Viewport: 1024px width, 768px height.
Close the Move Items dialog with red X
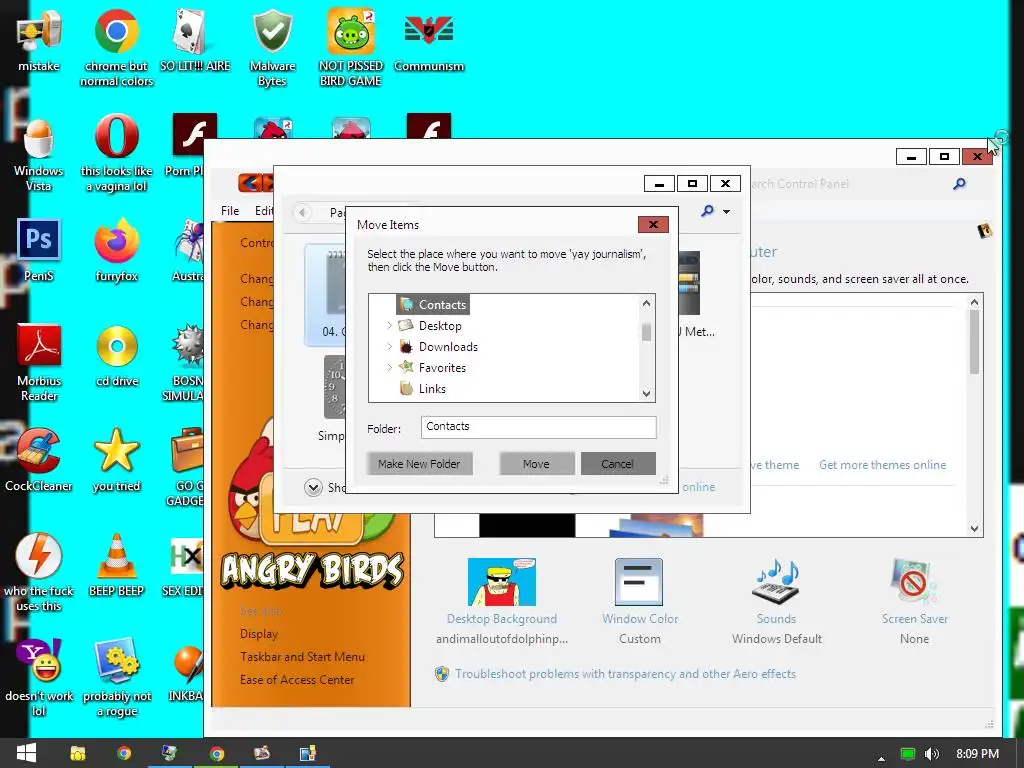[653, 225]
